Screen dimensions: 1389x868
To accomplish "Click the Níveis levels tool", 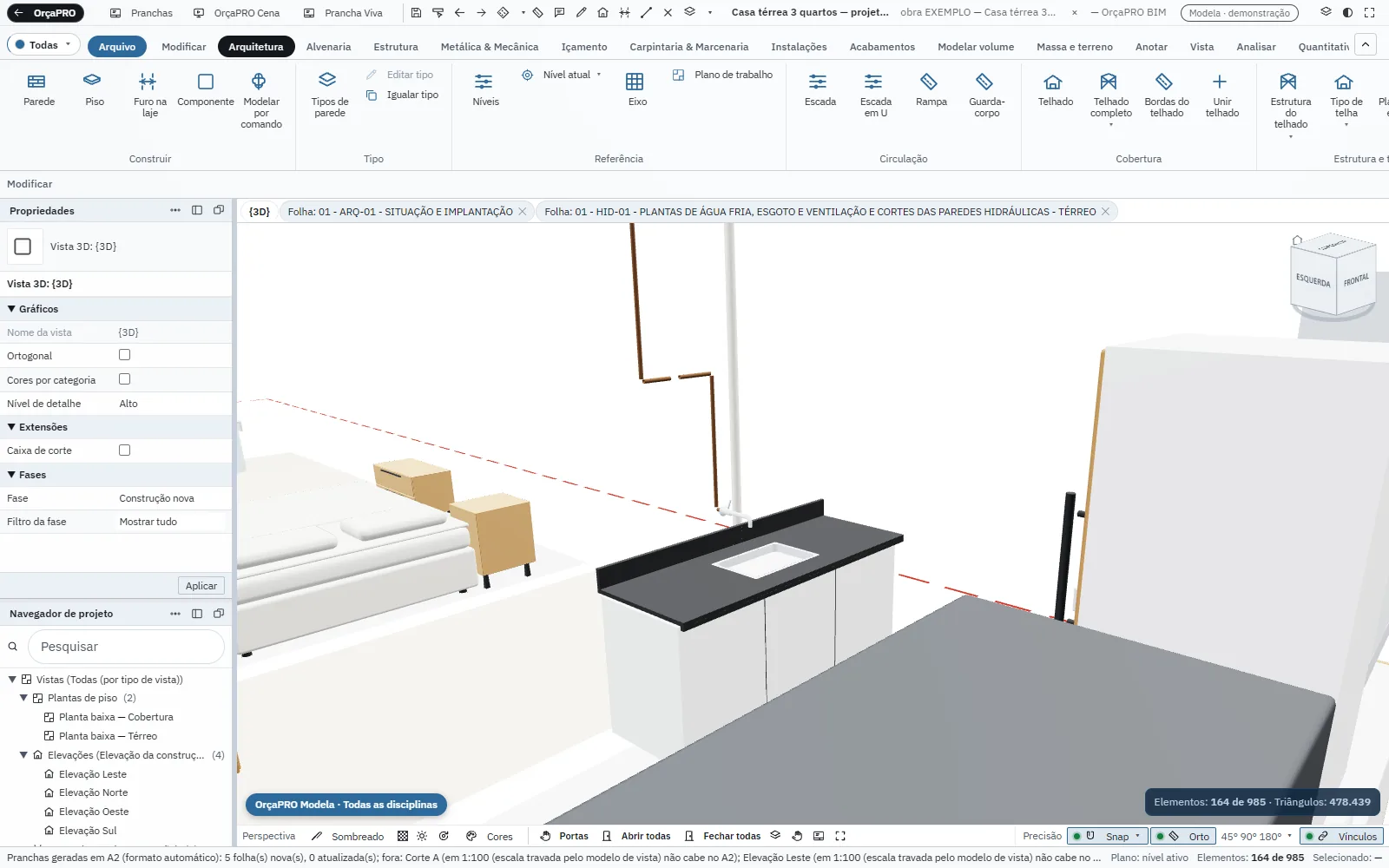I will point(485,90).
